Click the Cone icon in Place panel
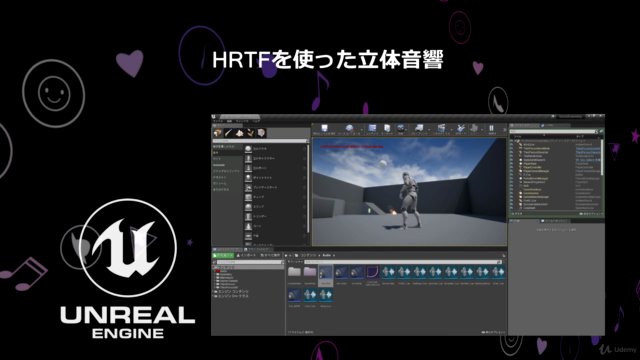Viewport: 640px width, 360px height. coord(248,226)
